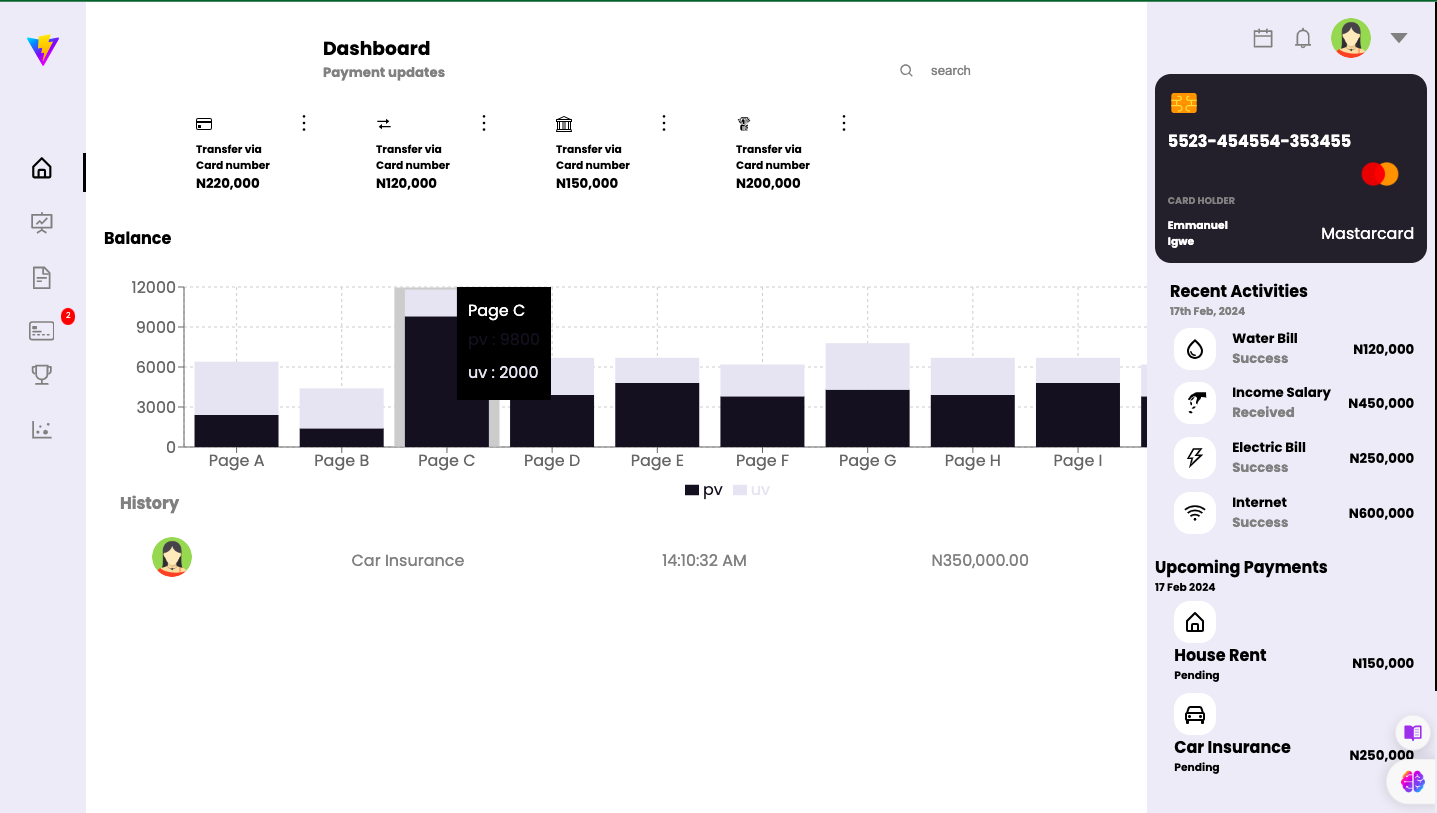Open the scatter chart sidebar icon
1437x813 pixels.
click(x=41, y=430)
